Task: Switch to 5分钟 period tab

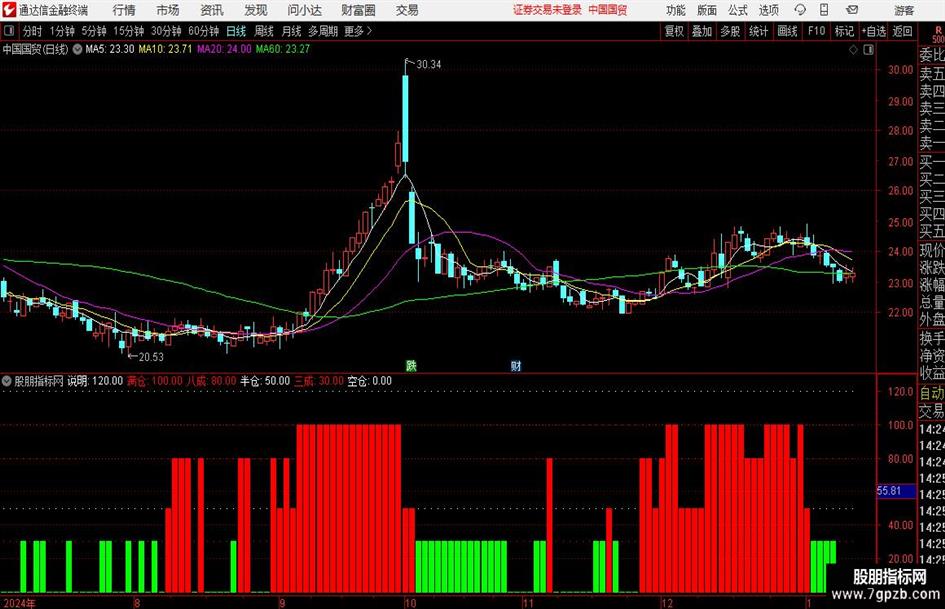Action: coord(94,31)
